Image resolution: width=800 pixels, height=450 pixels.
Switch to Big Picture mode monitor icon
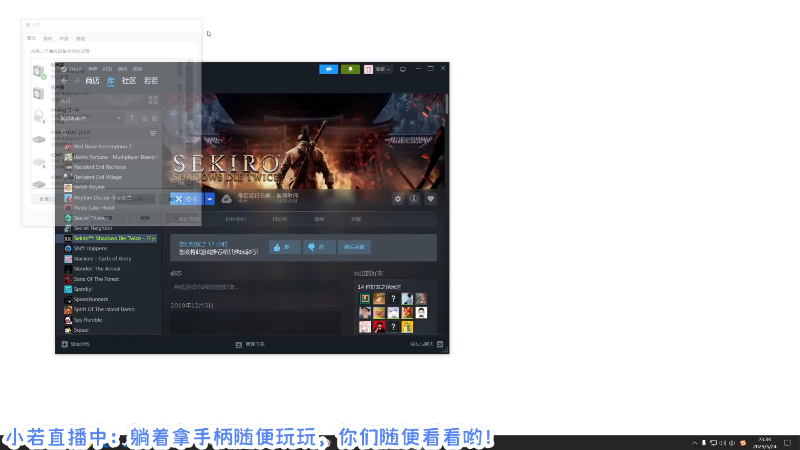[403, 69]
